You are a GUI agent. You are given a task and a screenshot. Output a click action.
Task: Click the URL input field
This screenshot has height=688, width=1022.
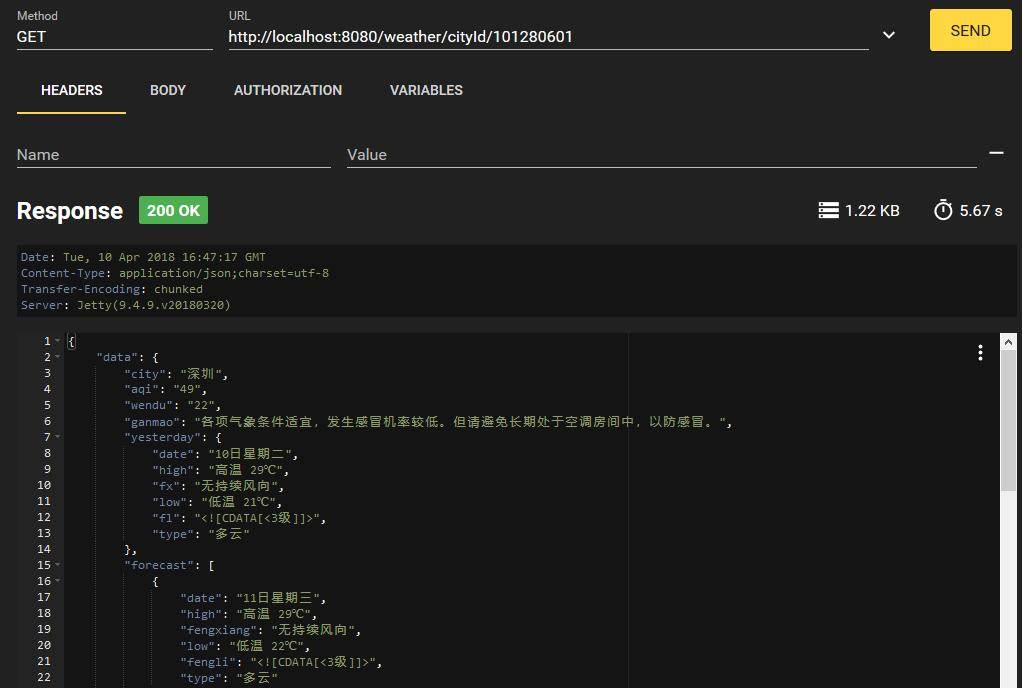coord(548,36)
